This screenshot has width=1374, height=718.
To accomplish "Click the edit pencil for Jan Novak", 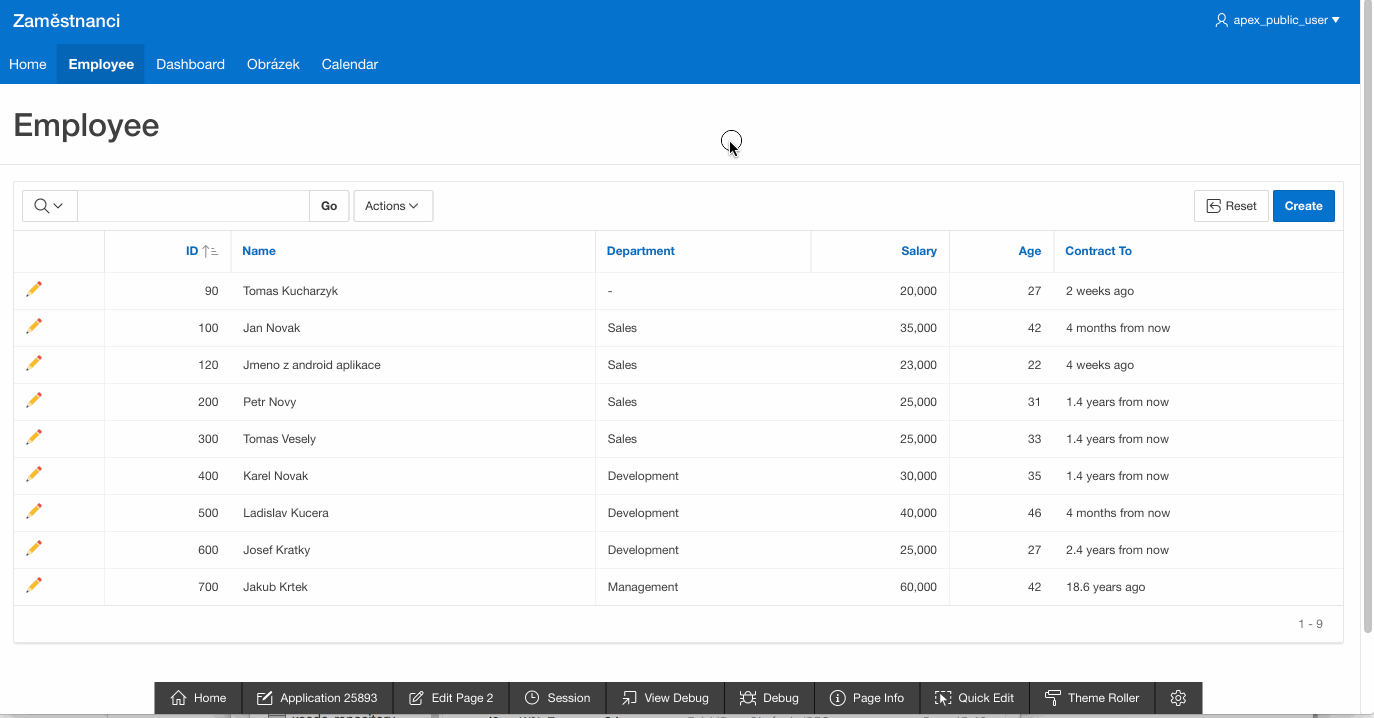I will [x=34, y=327].
